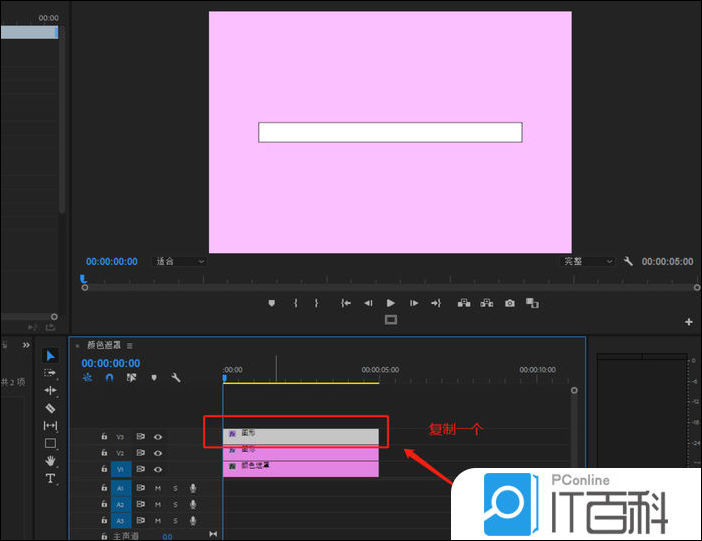This screenshot has width=702, height=541.
Task: Select the Selection arrow tool
Action: (51, 356)
